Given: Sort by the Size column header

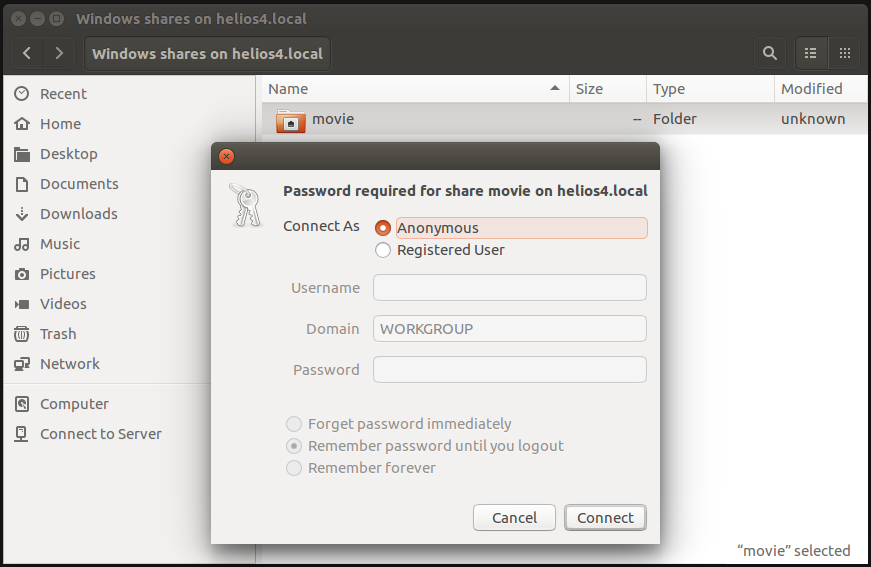Looking at the screenshot, I should tap(608, 89).
